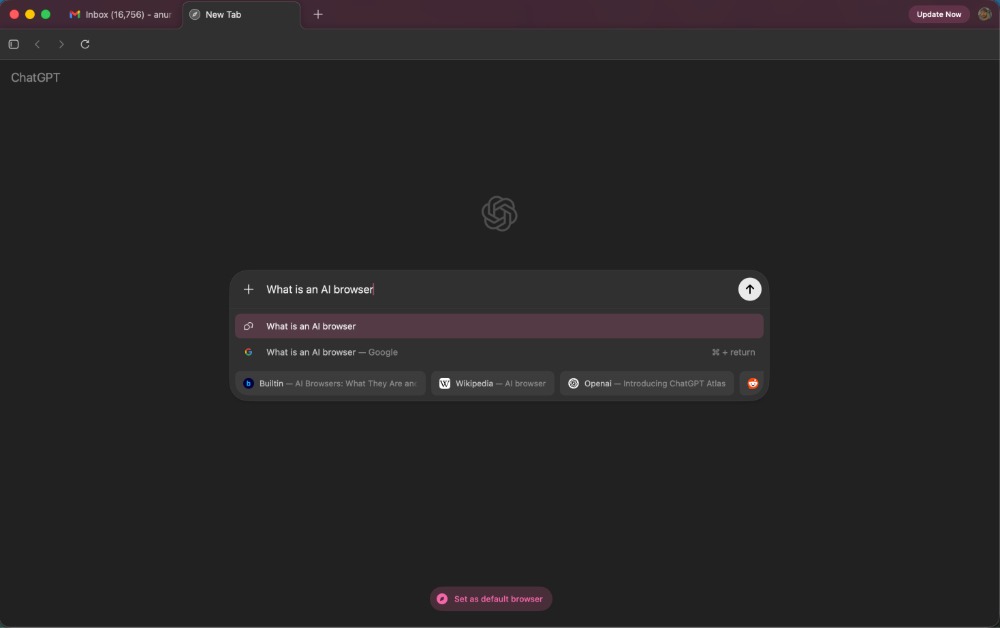Image resolution: width=1000 pixels, height=628 pixels.
Task: Choose the ChatGPT suggestion 'What is an AI browser'
Action: click(x=499, y=326)
